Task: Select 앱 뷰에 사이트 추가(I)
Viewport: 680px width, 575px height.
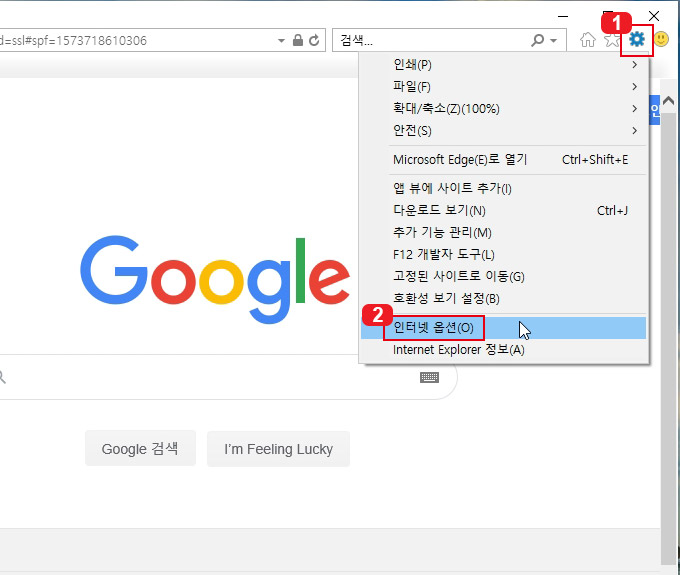Action: click(503, 189)
